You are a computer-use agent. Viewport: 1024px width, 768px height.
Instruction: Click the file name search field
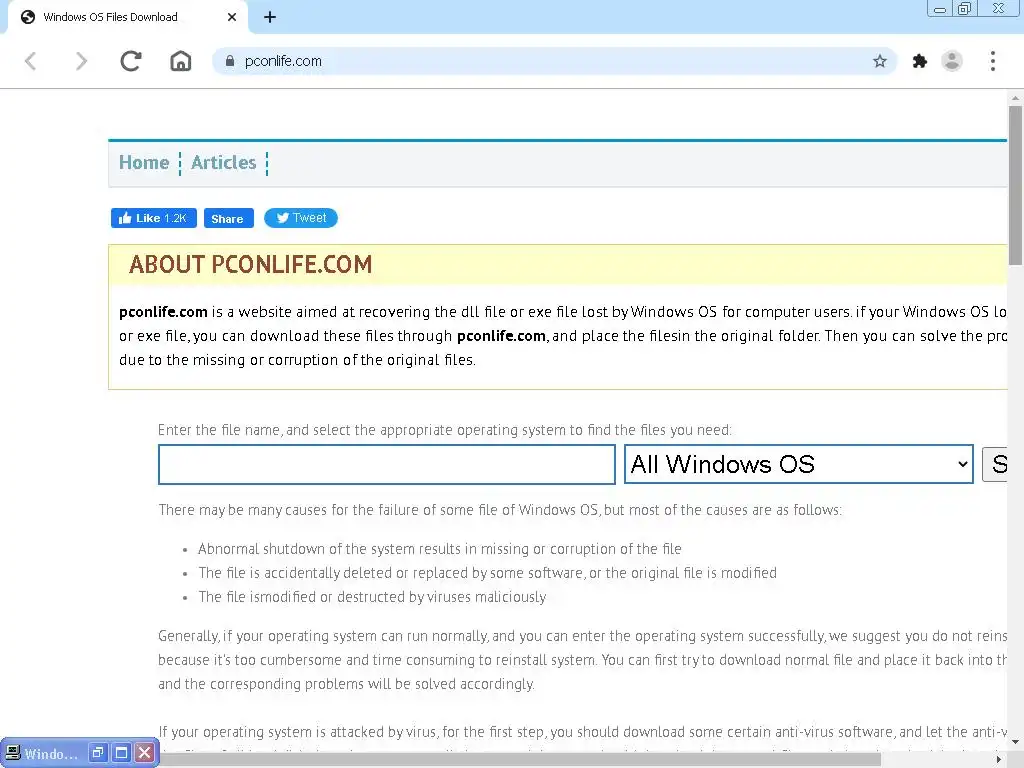[x=387, y=465]
